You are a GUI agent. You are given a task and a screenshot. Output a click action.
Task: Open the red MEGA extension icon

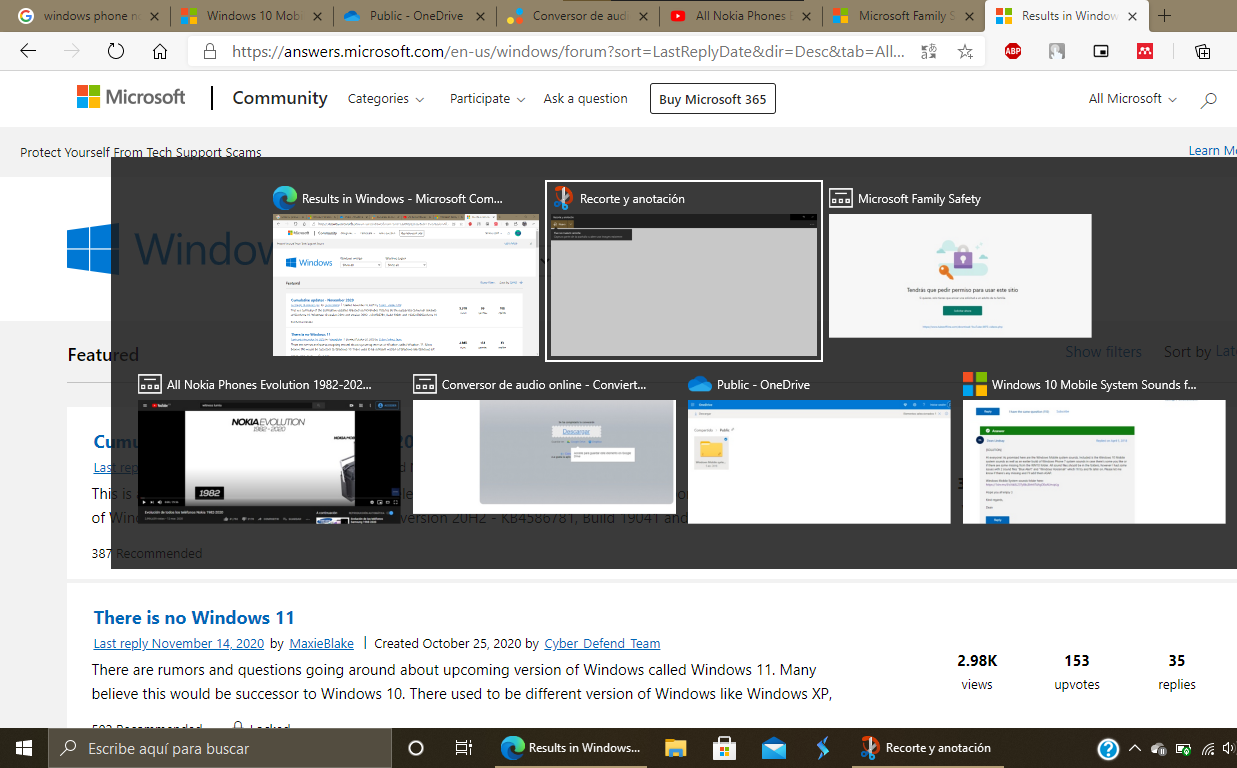point(1145,52)
